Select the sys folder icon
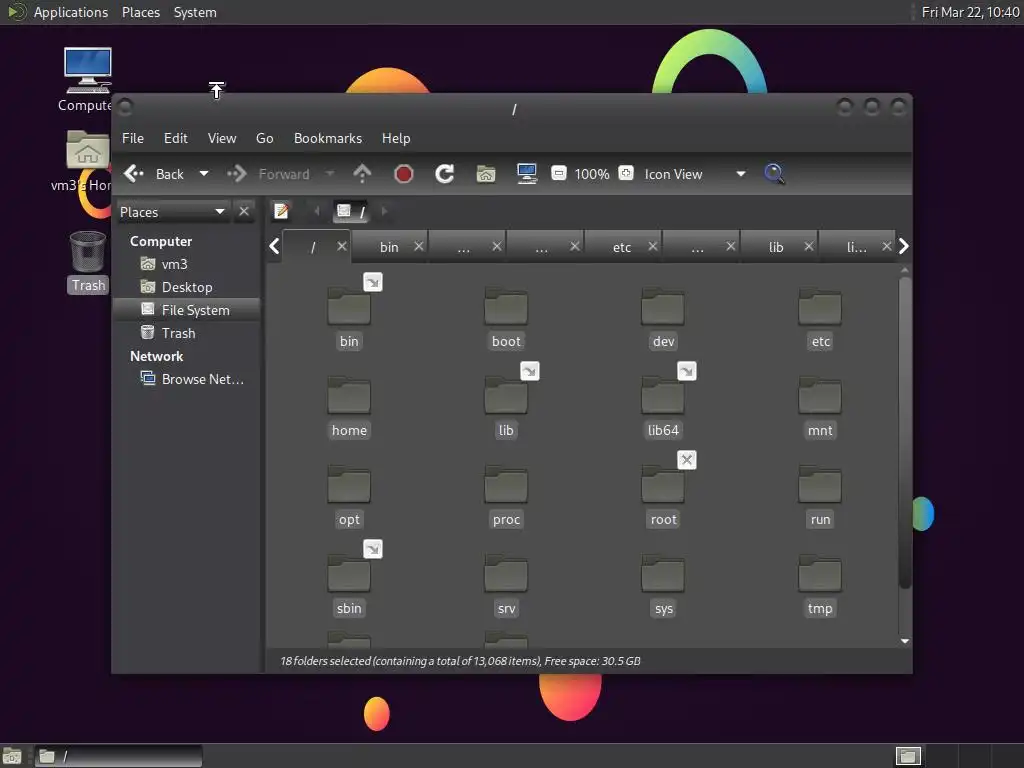 point(663,573)
